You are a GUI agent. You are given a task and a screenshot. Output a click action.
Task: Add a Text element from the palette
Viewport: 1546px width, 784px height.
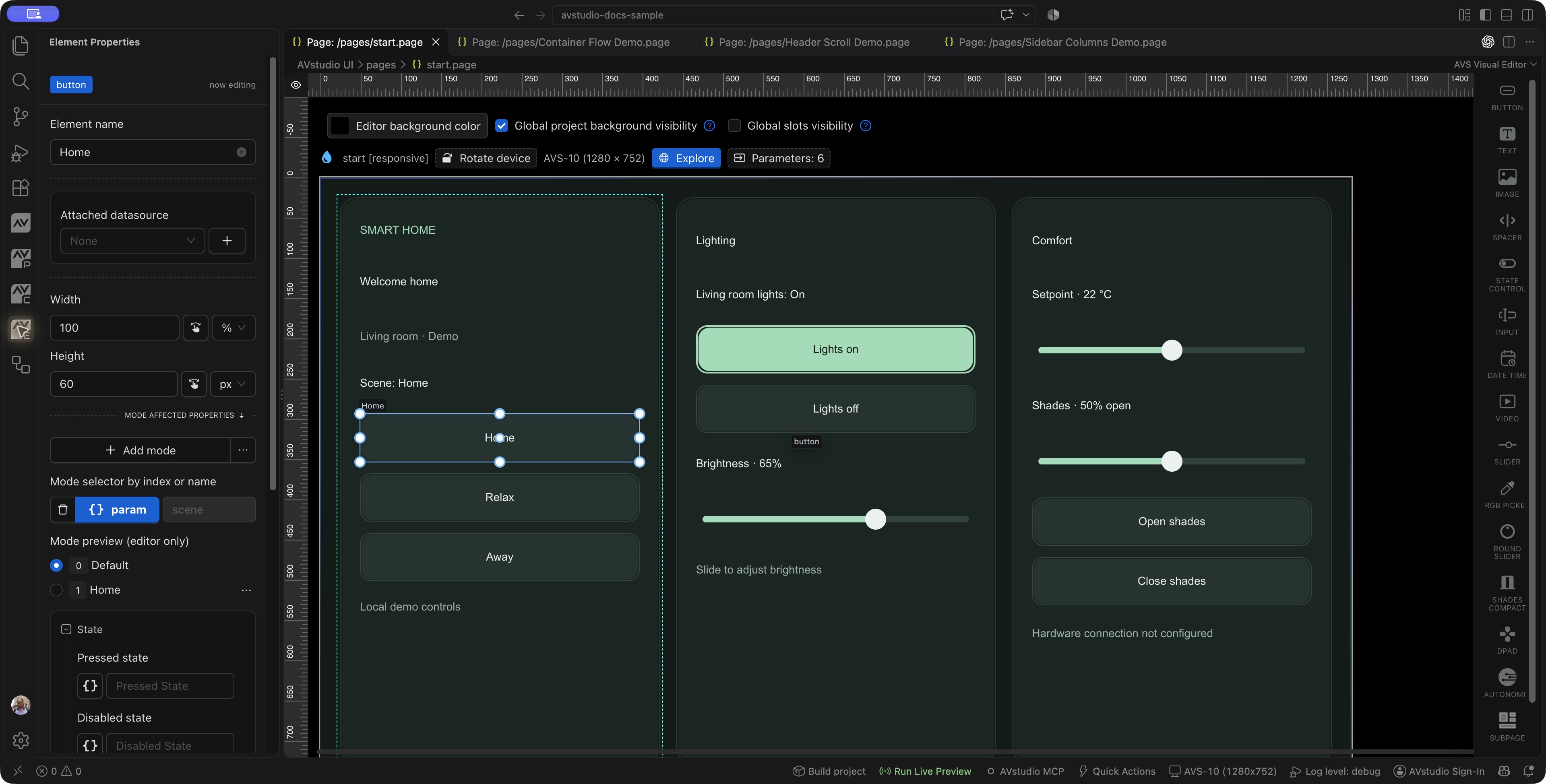click(x=1507, y=140)
